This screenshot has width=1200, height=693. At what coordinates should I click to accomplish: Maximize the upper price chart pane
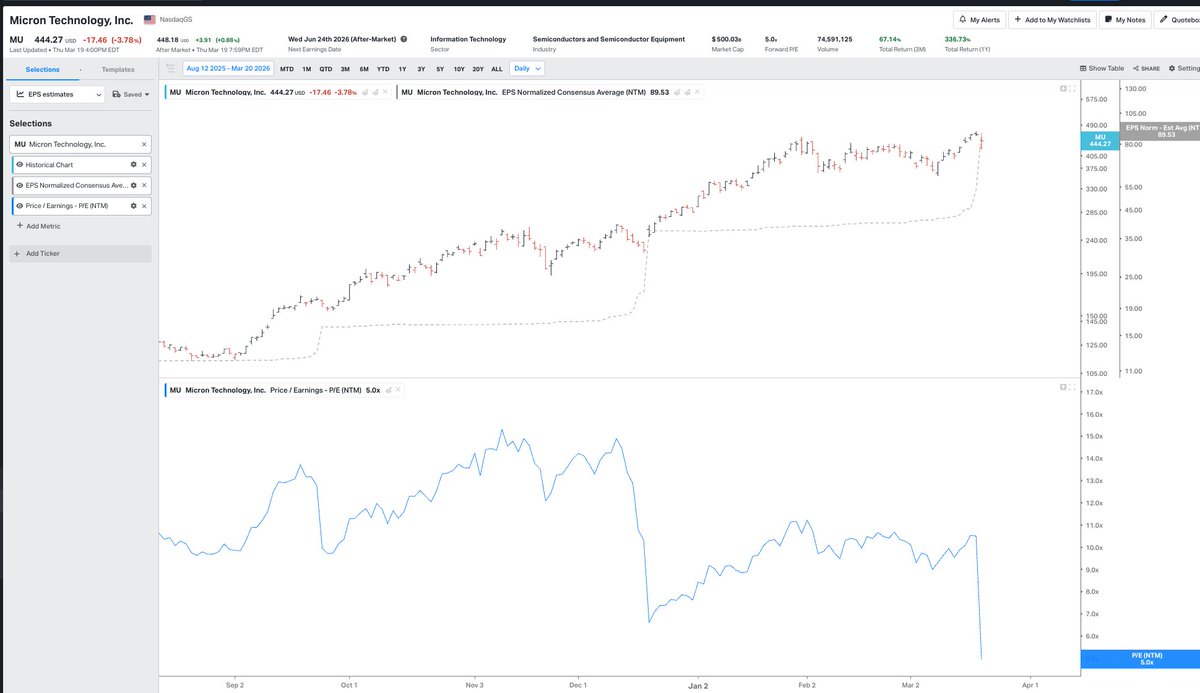click(x=1072, y=89)
